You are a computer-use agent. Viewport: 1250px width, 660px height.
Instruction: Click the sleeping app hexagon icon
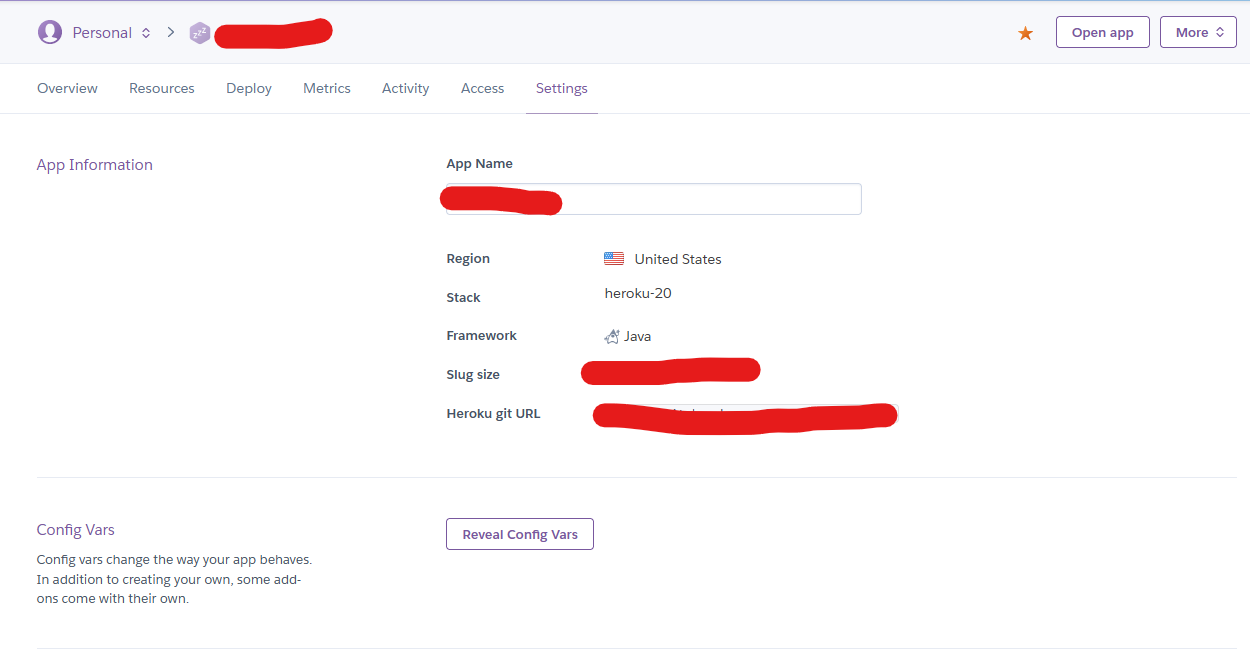click(x=200, y=33)
